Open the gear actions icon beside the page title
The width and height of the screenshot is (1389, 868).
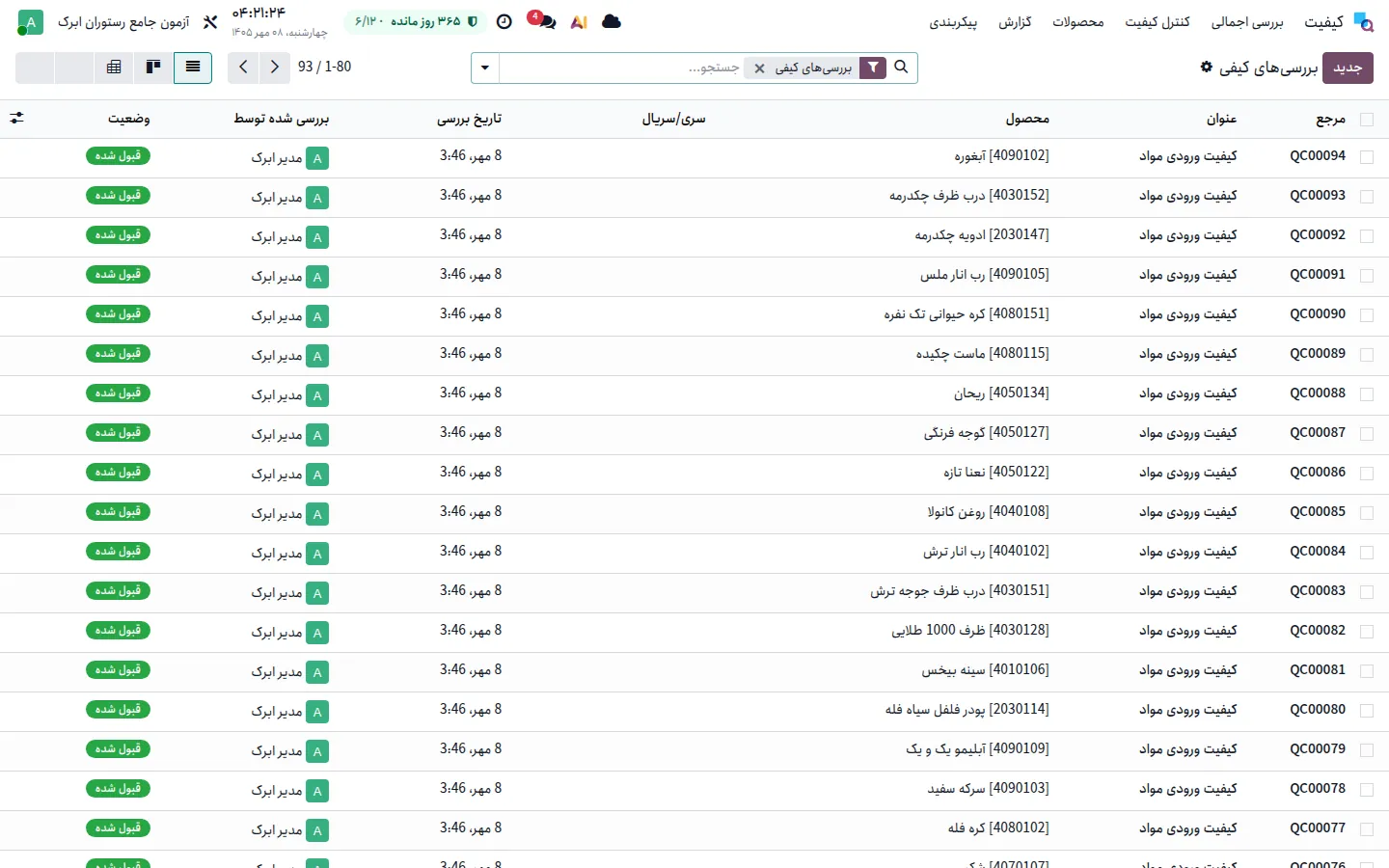coord(1206,67)
